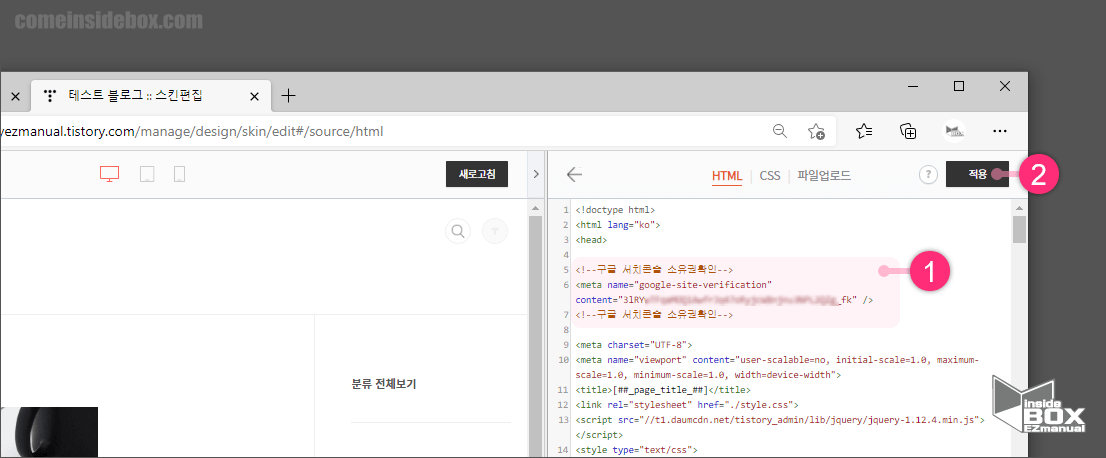Click the dark preview image thumbnail
Viewport: 1106px width, 458px height.
[x=49, y=432]
